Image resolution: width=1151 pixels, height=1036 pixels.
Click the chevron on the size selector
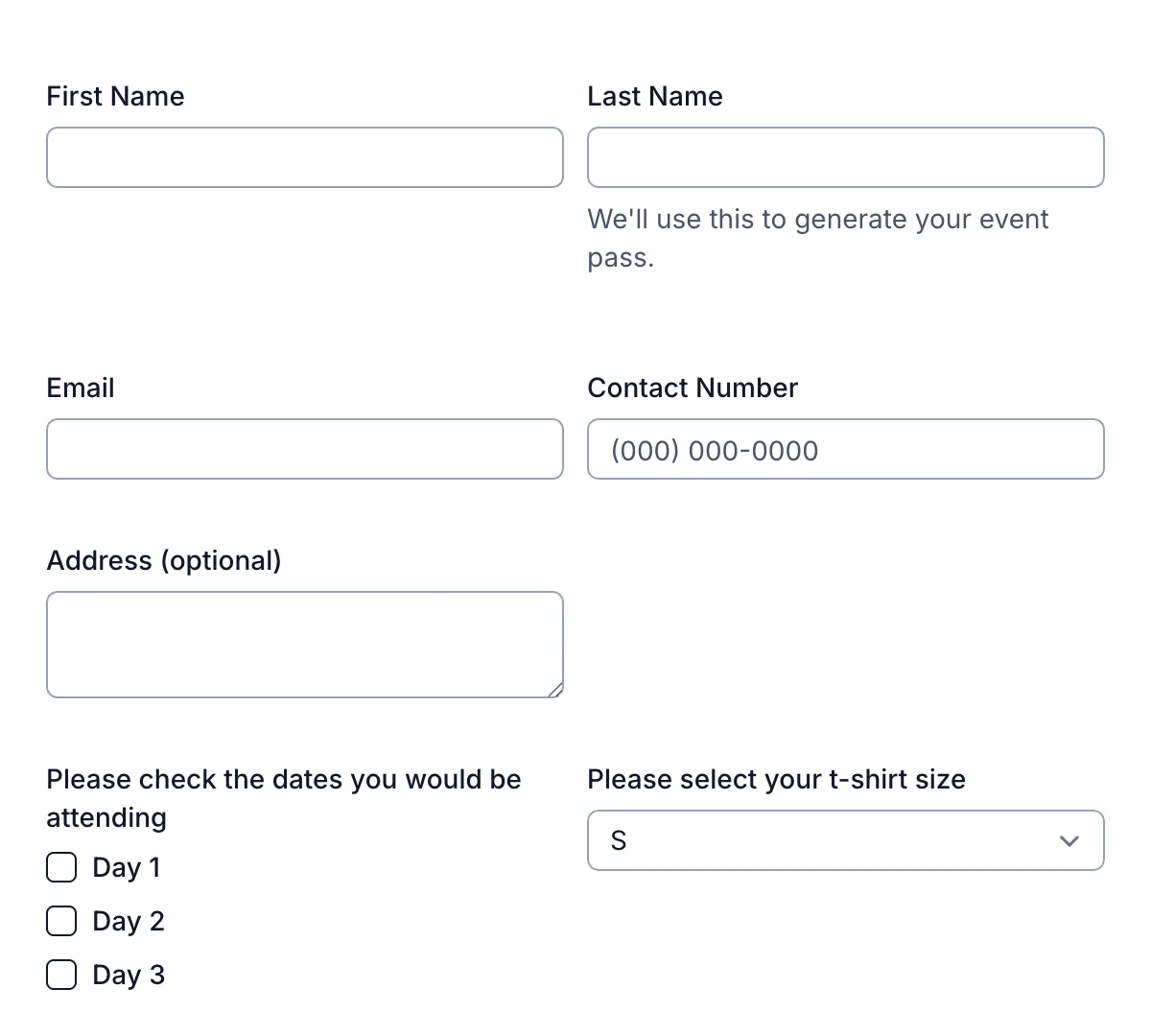click(1069, 840)
